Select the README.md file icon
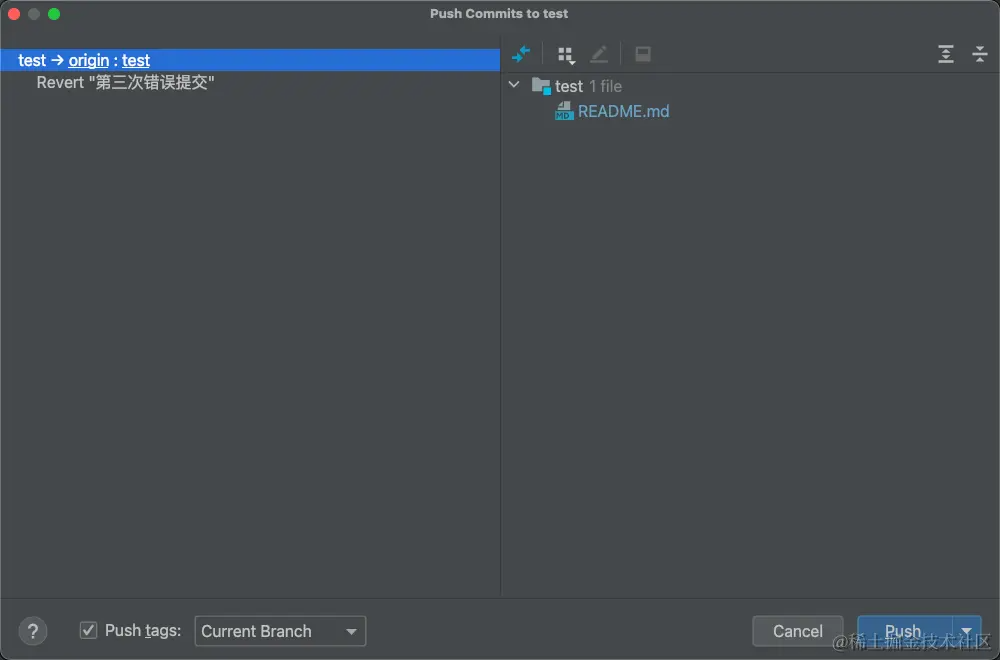This screenshot has width=1000, height=660. click(x=564, y=111)
